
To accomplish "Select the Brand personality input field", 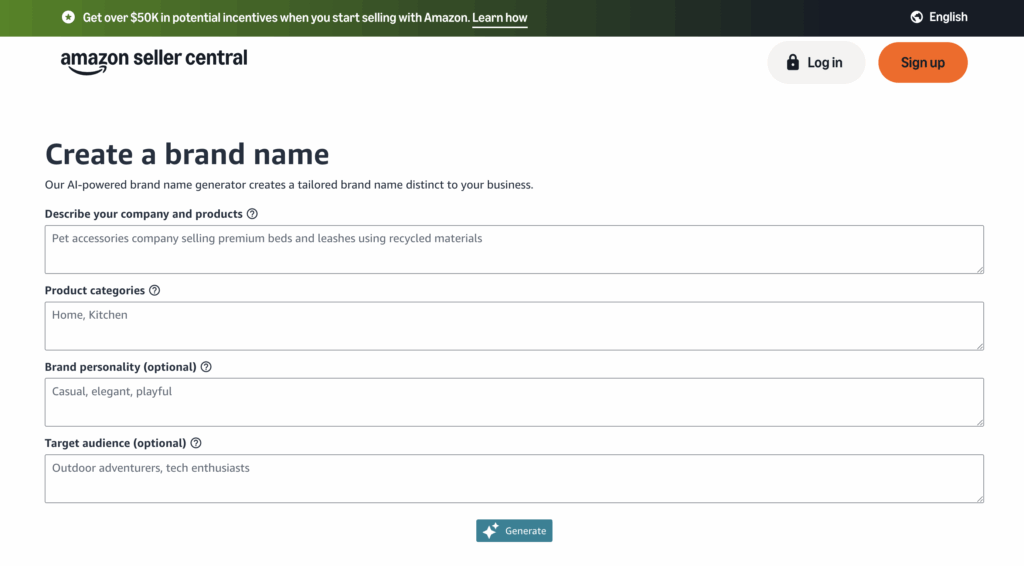I will point(514,402).
